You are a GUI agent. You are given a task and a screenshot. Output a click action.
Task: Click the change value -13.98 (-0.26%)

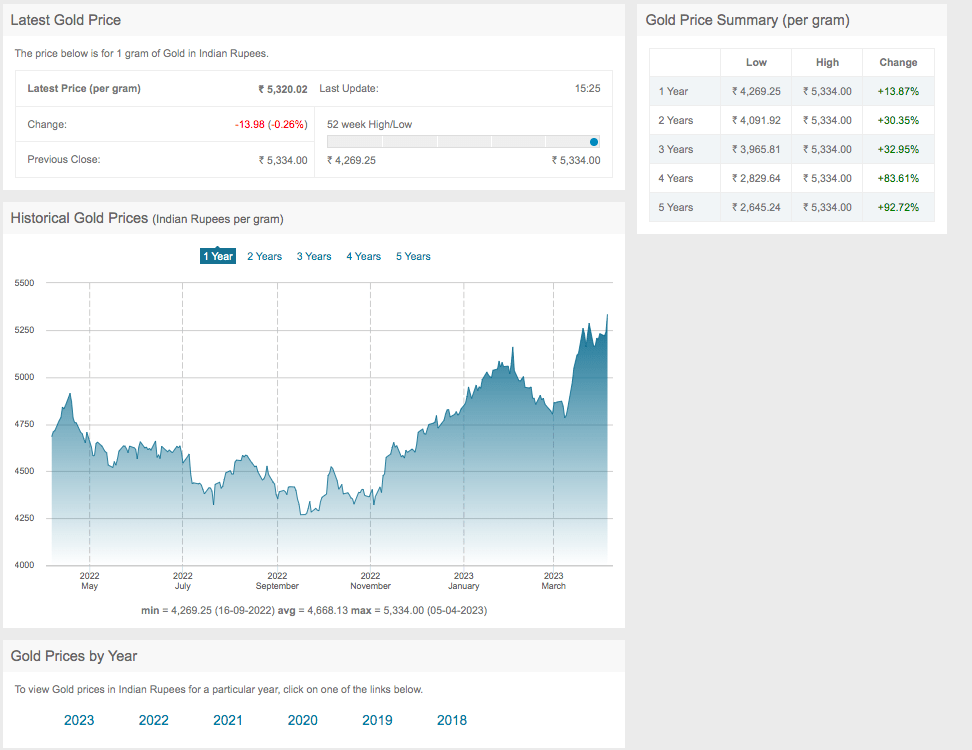pos(271,124)
